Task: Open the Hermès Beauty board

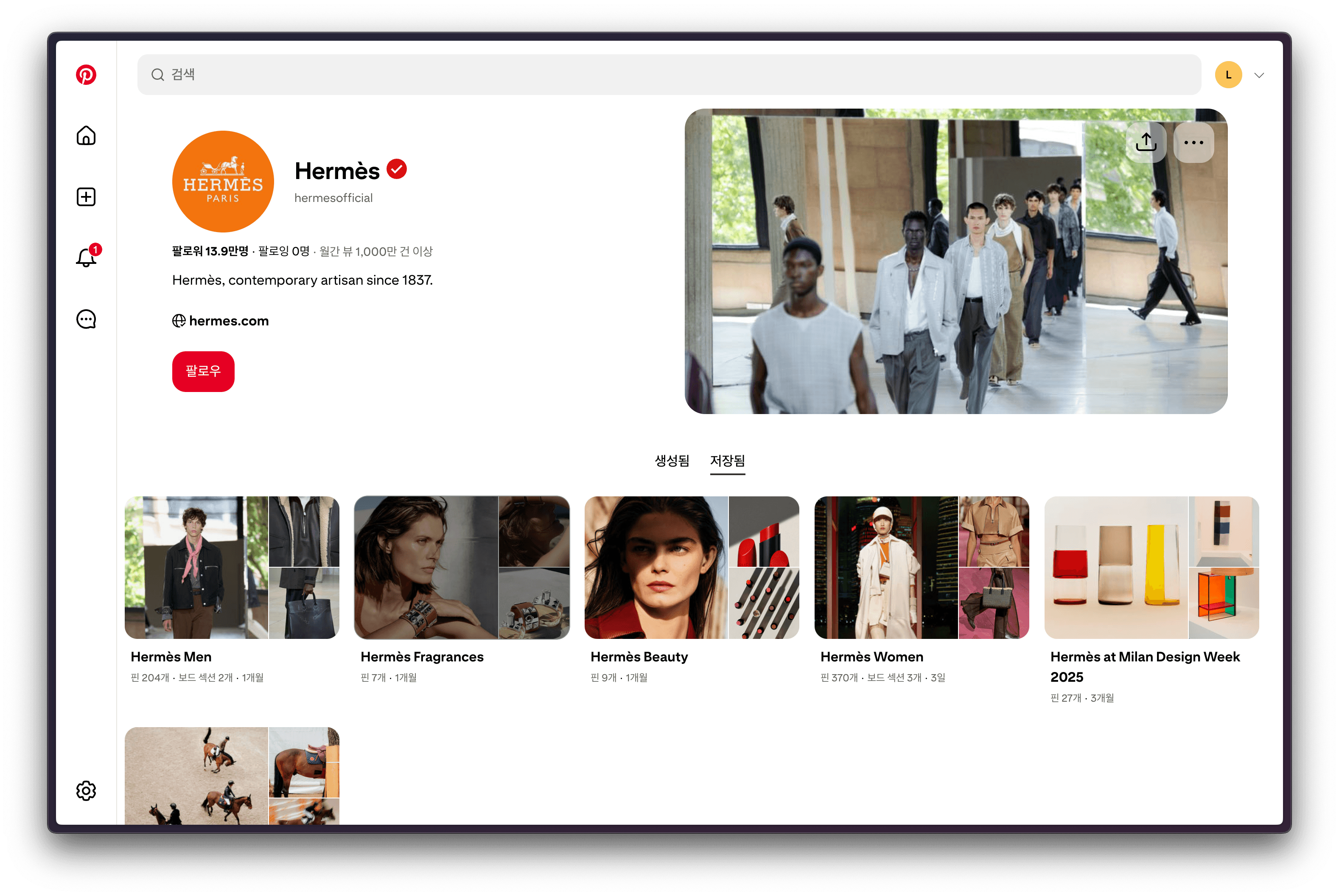Action: tap(691, 568)
